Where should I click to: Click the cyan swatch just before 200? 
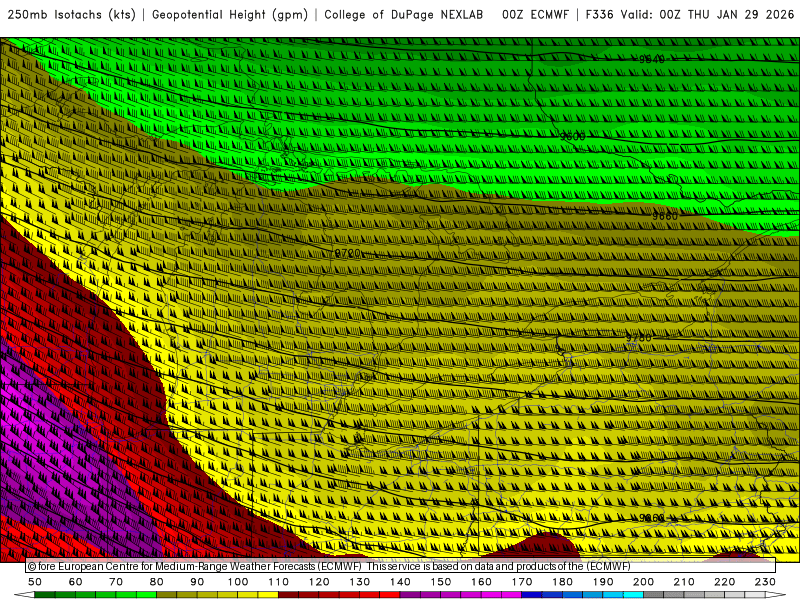pos(633,595)
